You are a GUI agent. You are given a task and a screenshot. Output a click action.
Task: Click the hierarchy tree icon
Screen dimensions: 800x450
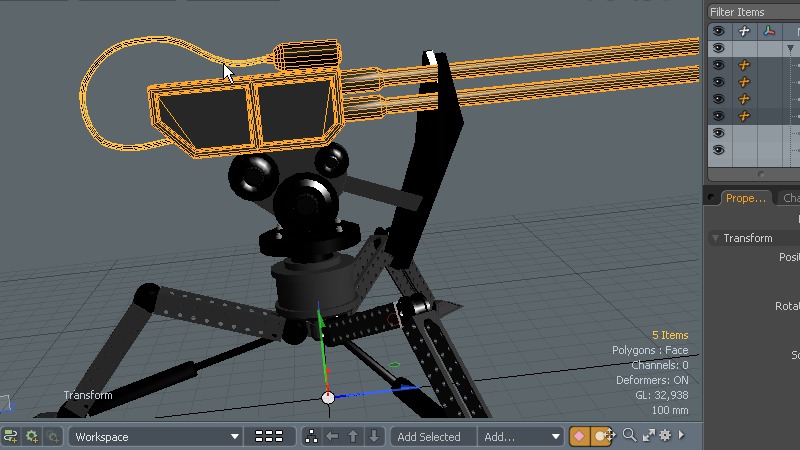pyautogui.click(x=311, y=436)
